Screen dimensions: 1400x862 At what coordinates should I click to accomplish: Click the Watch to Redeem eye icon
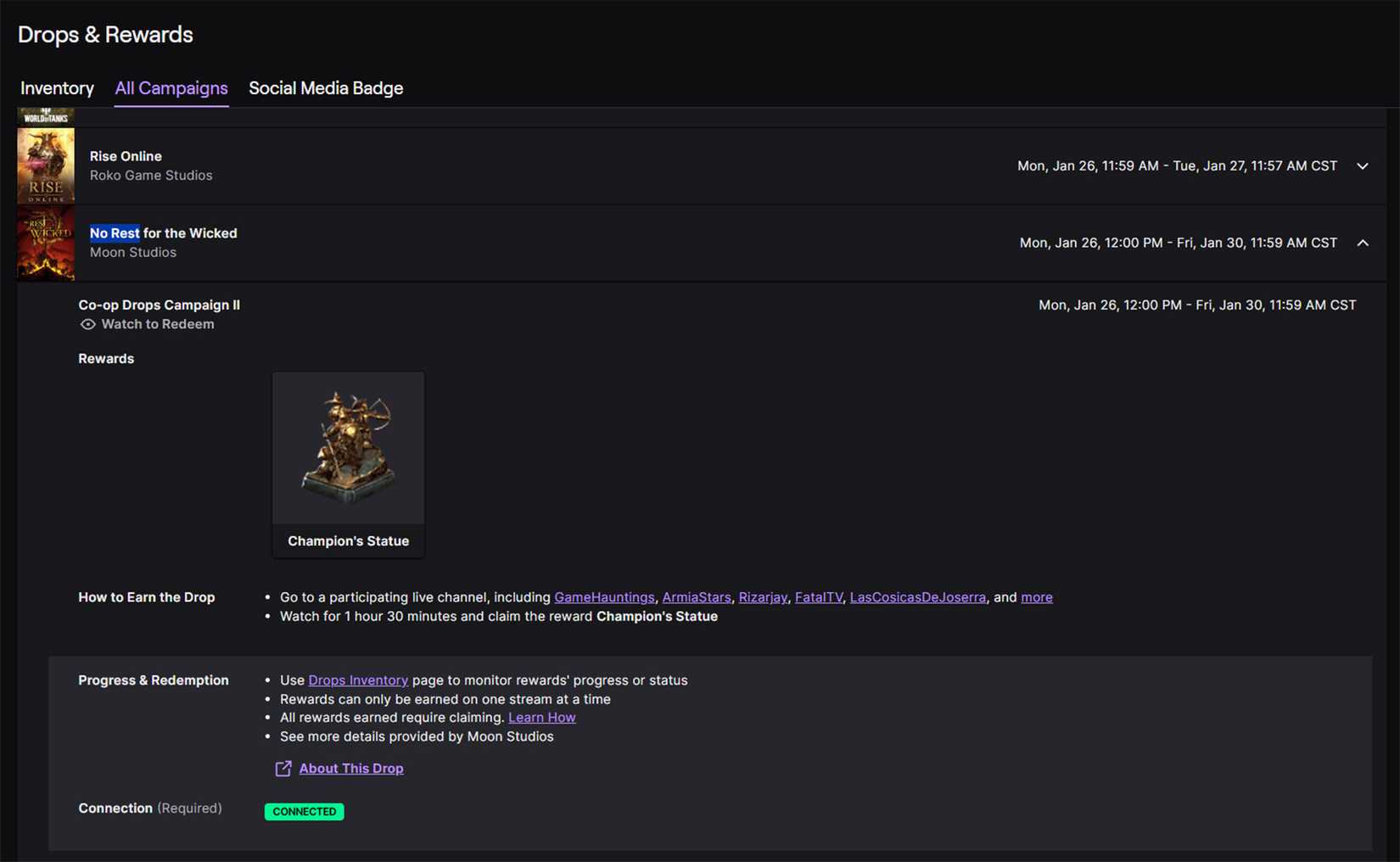(87, 324)
